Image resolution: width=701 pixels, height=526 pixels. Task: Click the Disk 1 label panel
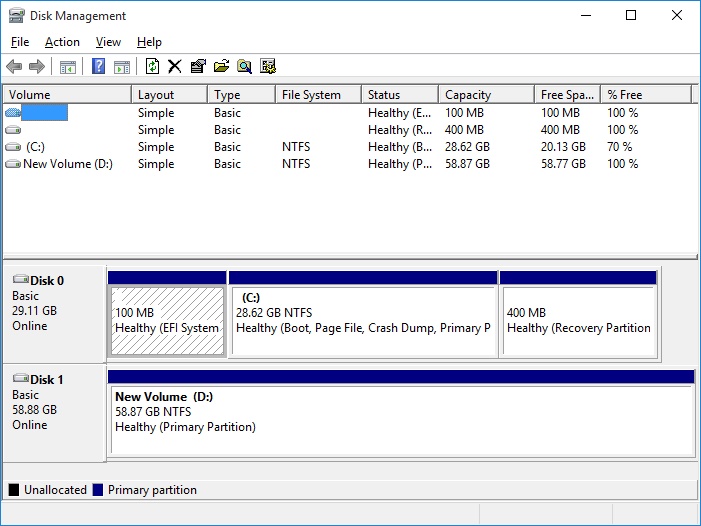tap(53, 410)
